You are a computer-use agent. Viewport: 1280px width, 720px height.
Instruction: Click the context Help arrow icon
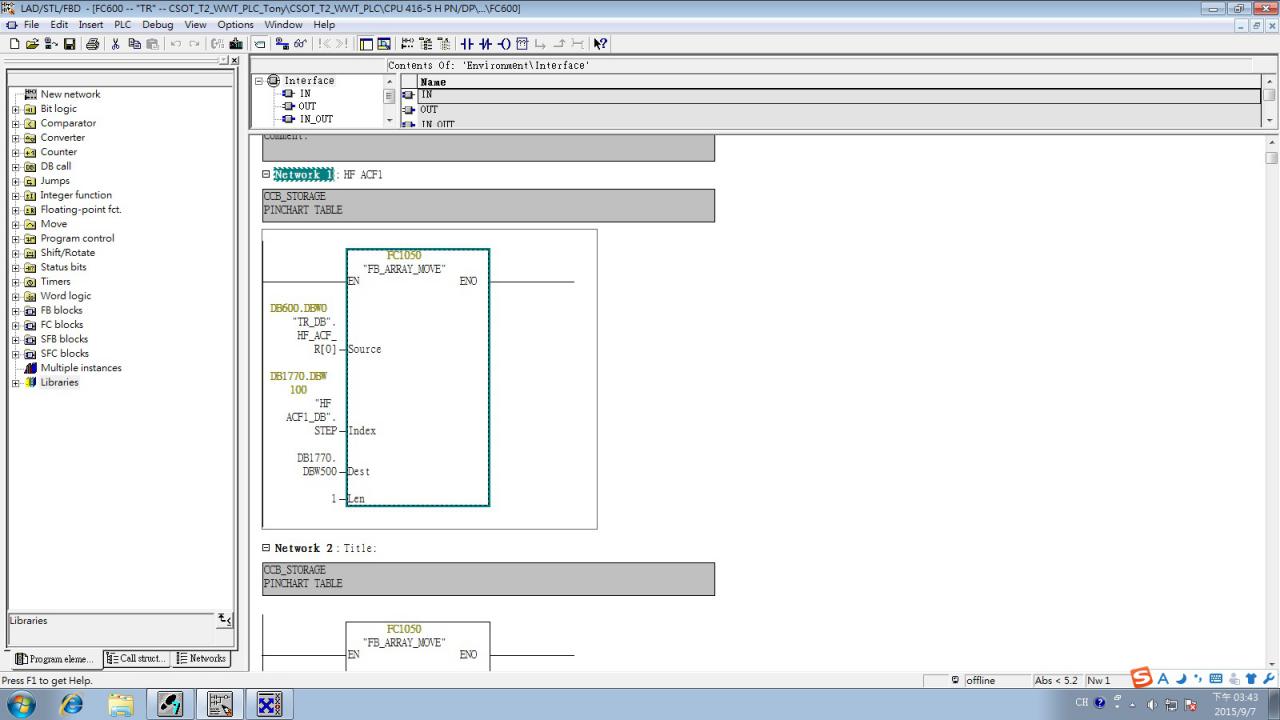click(x=600, y=44)
